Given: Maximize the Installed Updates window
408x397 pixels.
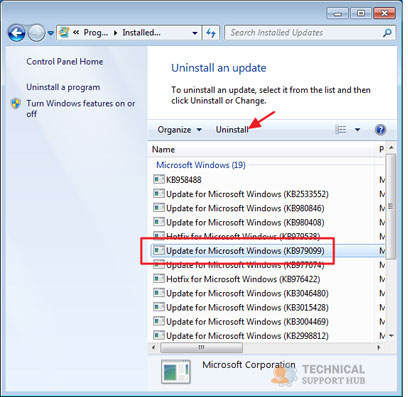Looking at the screenshot, I should [x=361, y=13].
